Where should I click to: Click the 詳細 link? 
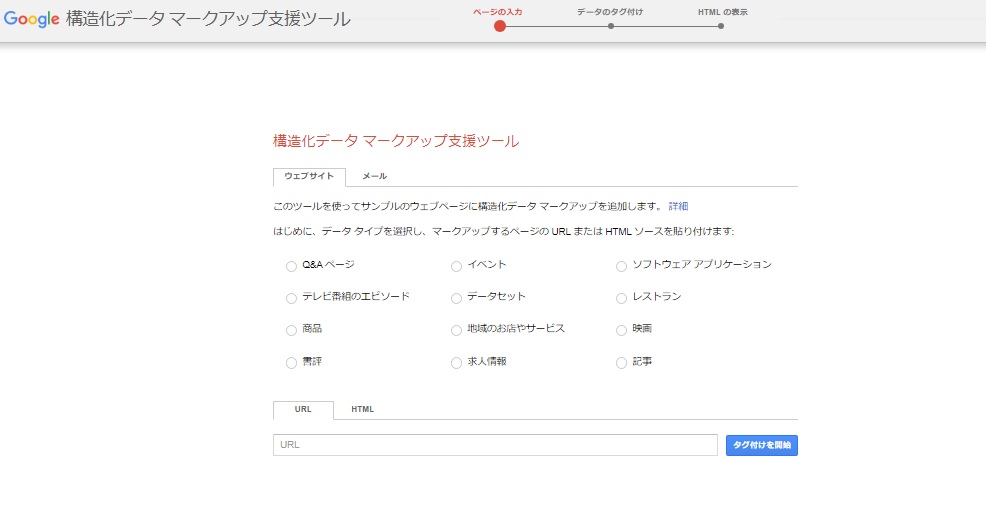[x=679, y=206]
